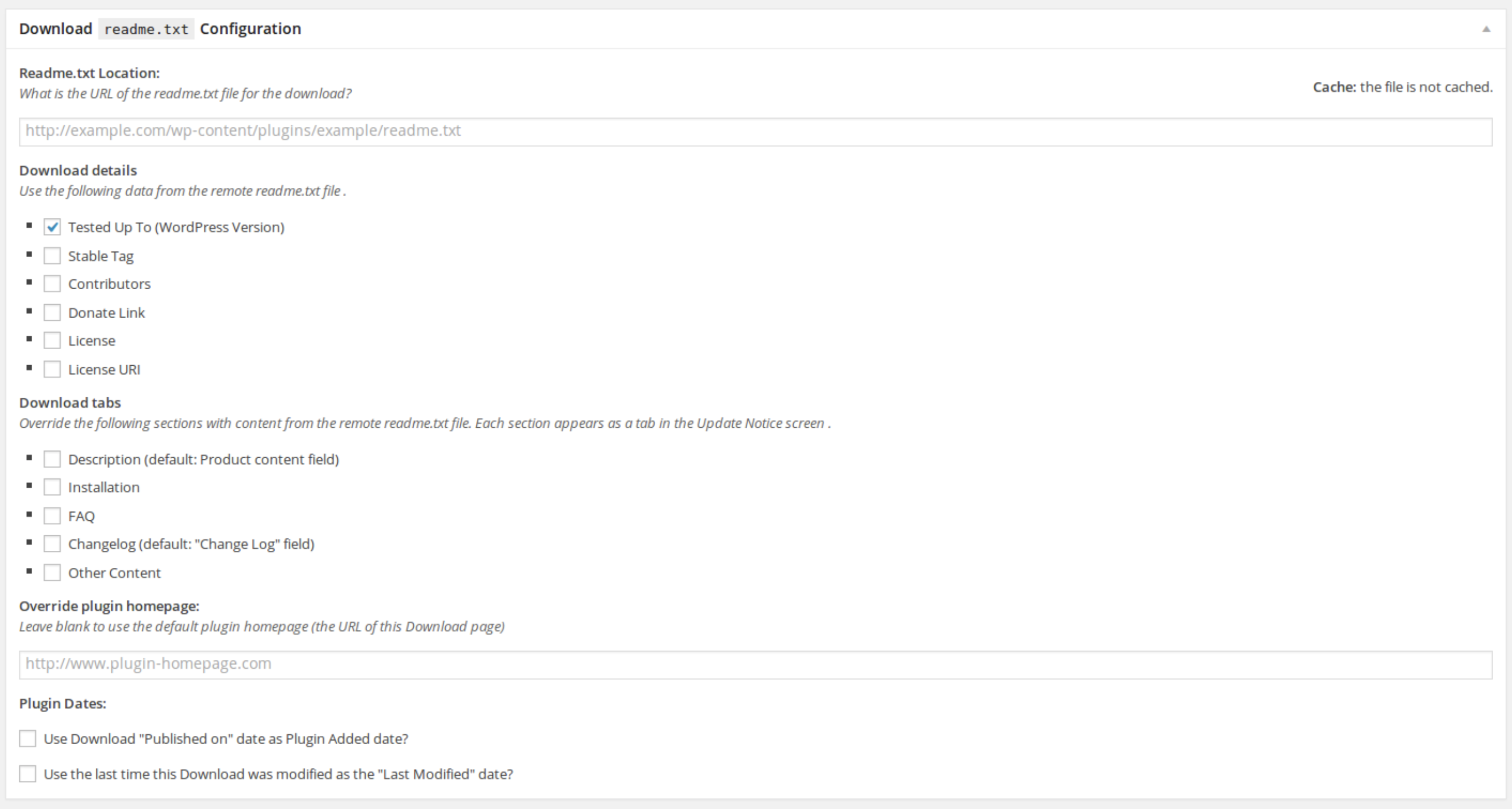Click the Stable Tag label text

(x=101, y=256)
